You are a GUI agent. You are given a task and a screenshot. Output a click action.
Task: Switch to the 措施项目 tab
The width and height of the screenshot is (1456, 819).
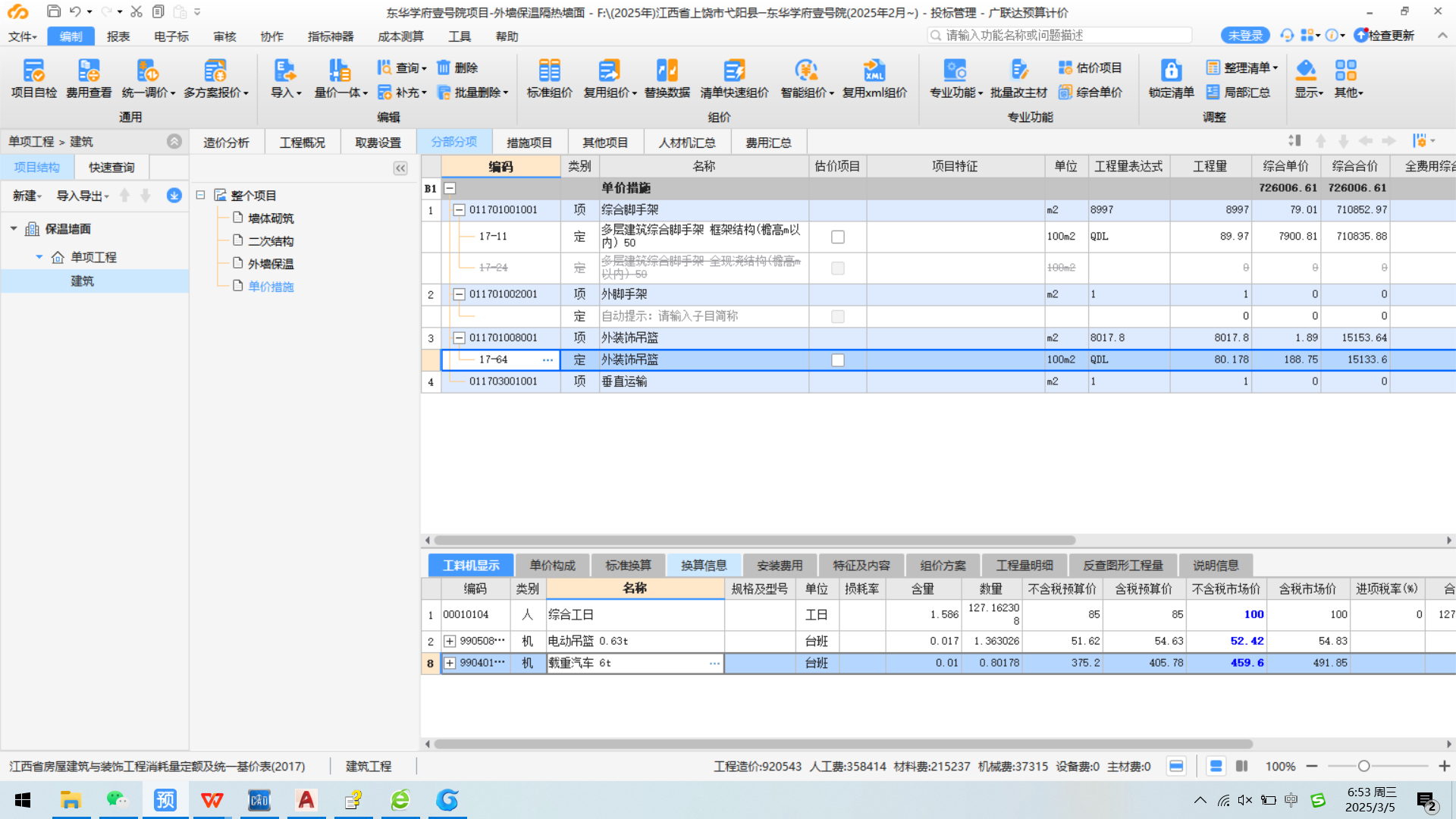point(529,143)
